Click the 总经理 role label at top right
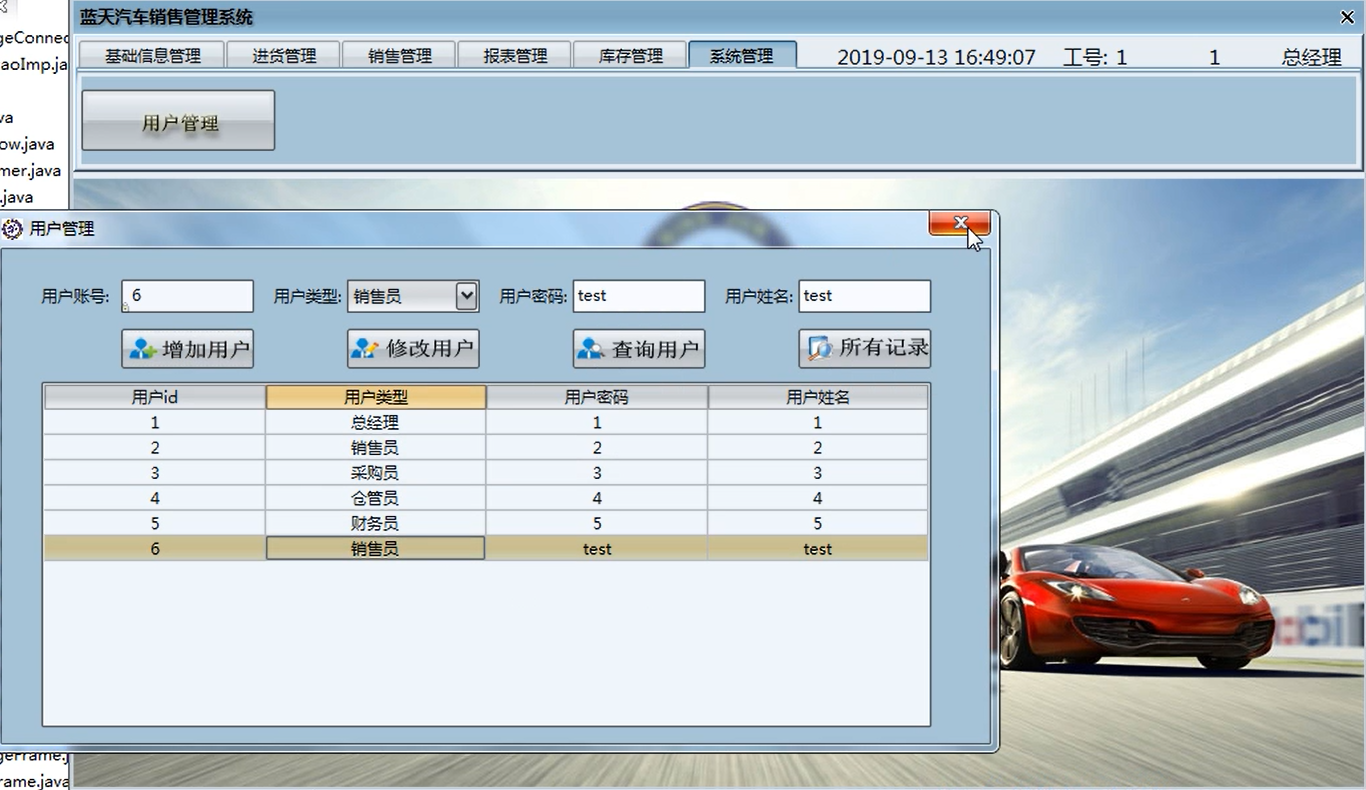This screenshot has height=790, width=1366. tap(1311, 57)
